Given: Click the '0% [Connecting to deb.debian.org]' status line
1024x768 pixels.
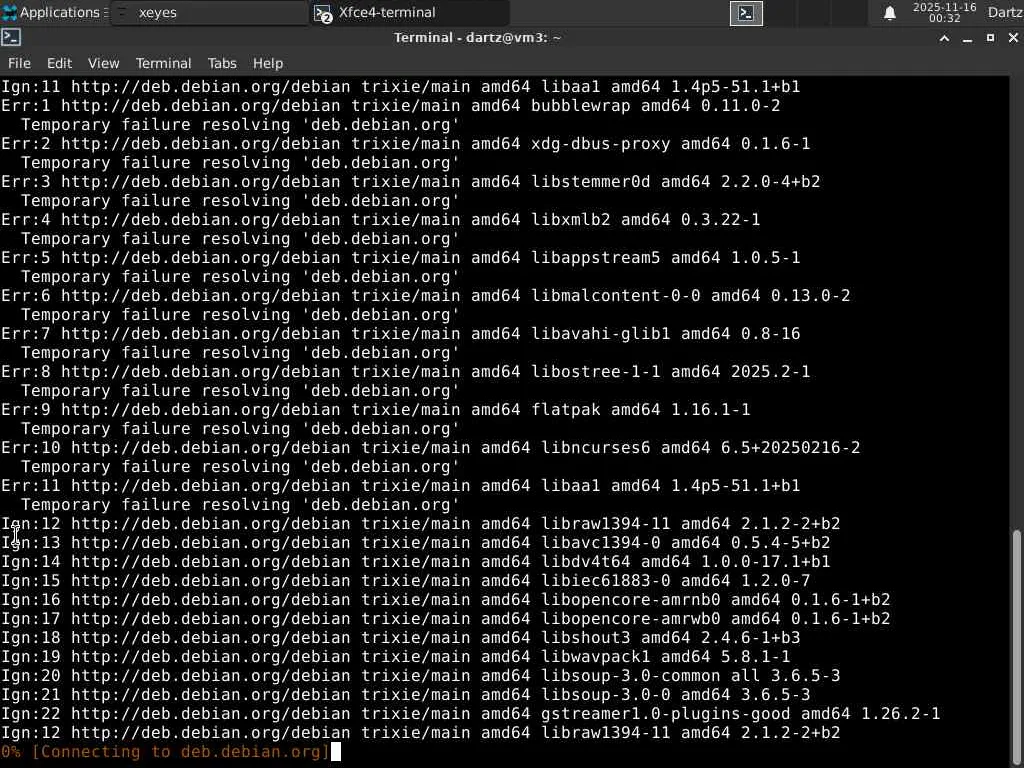Looking at the screenshot, I should [165, 752].
